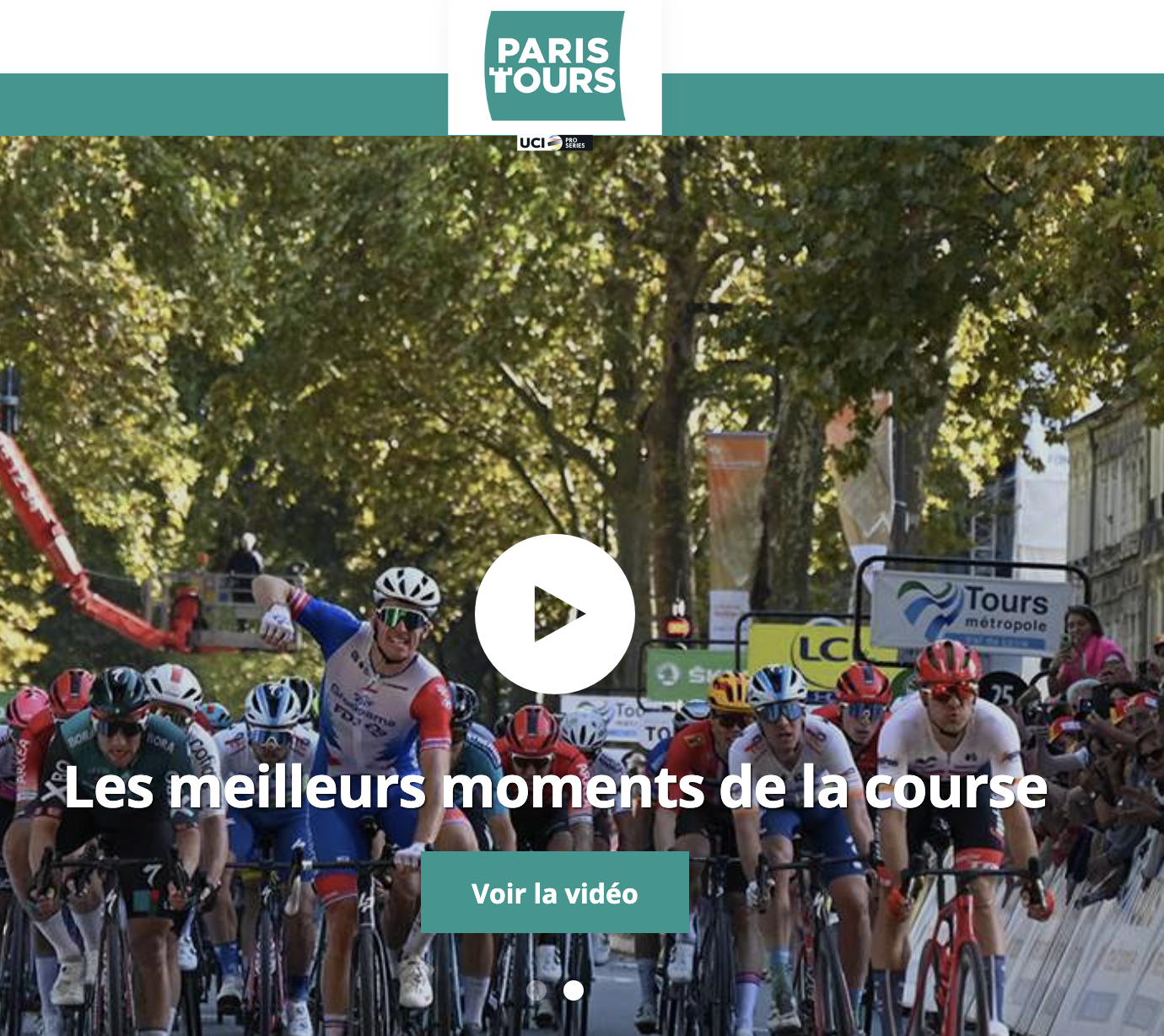Start the video with the white play icon
Viewport: 1164px width, 1036px height.
tap(555, 614)
